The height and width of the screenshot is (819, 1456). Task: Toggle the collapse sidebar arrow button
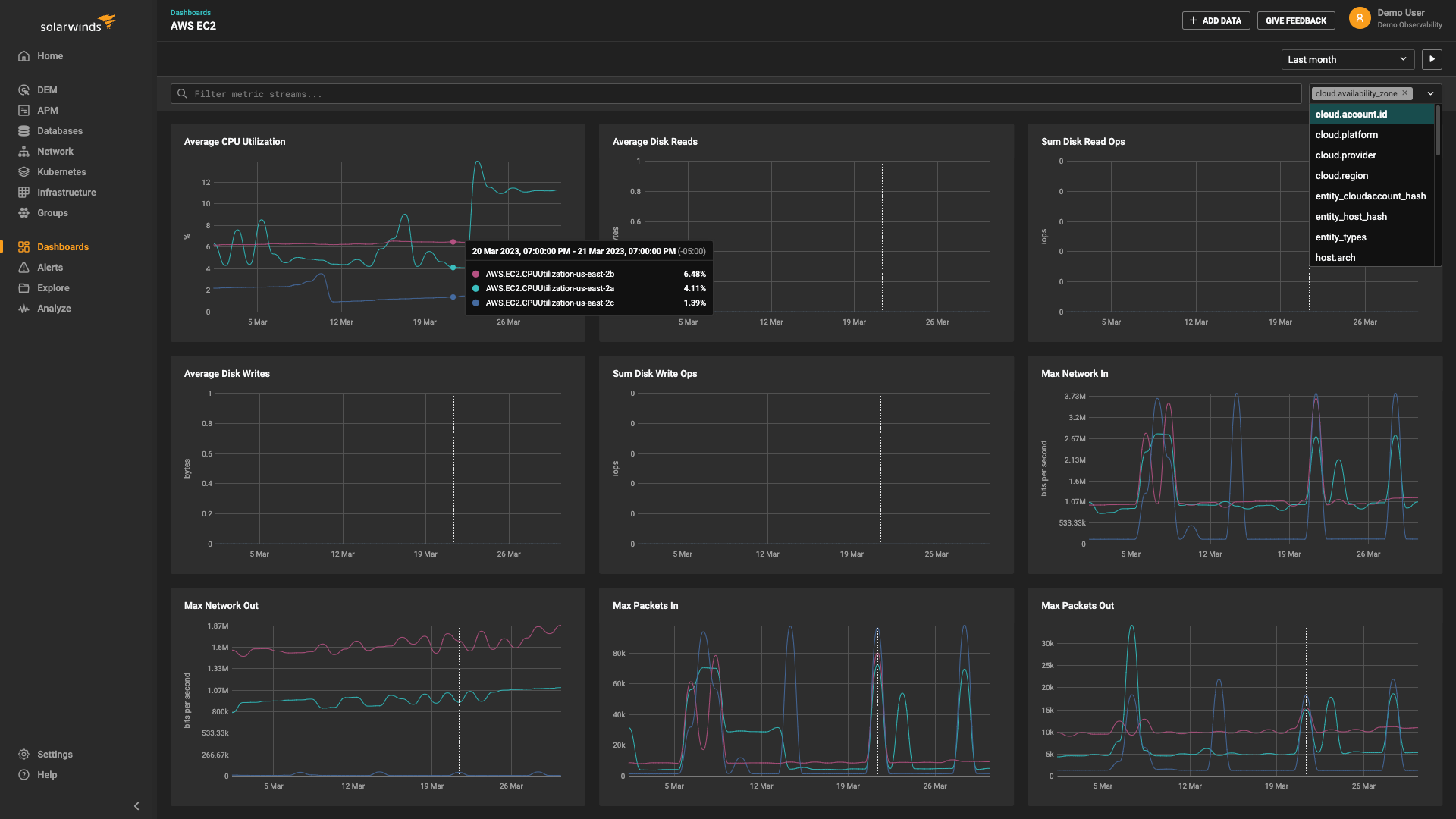tap(136, 805)
